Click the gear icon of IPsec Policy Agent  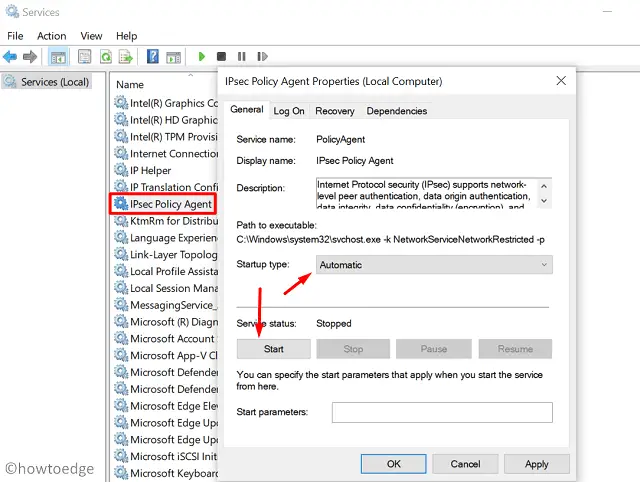(121, 203)
